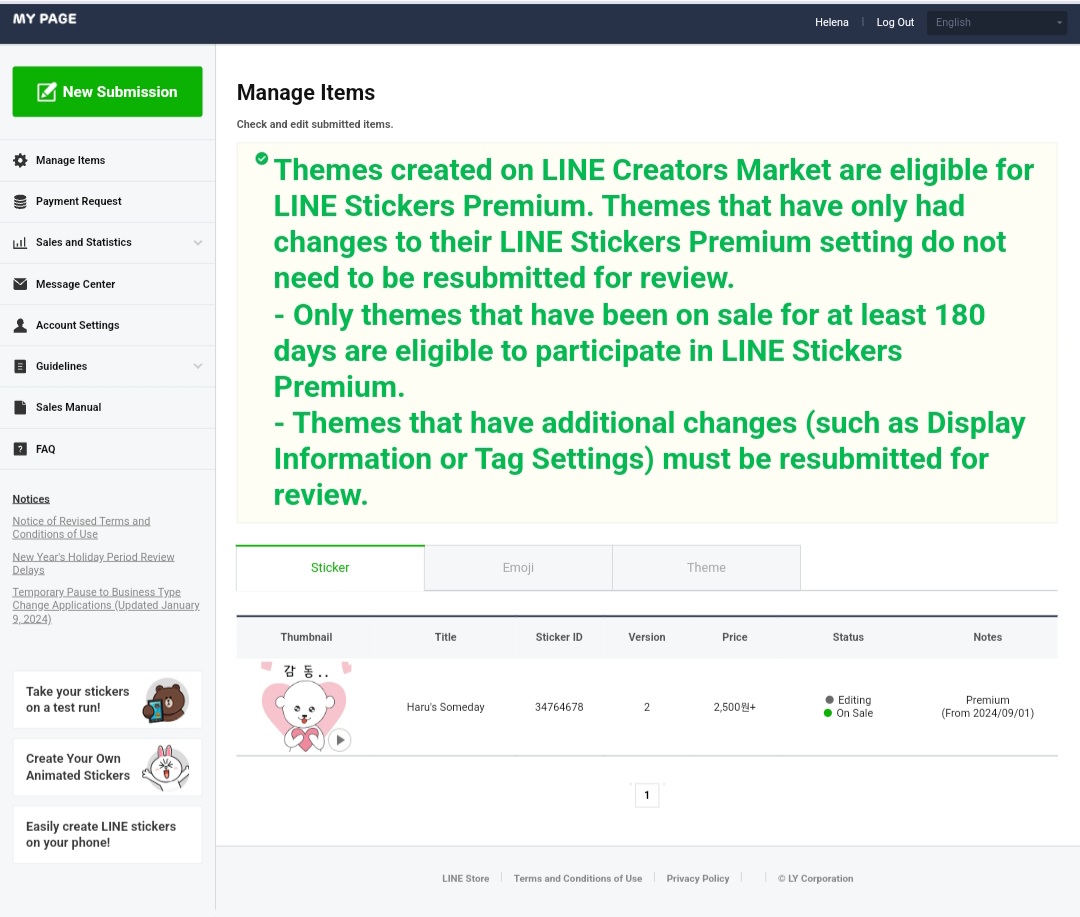Click the Brown bear test run image
The height and width of the screenshot is (917, 1080).
pyautogui.click(x=166, y=701)
